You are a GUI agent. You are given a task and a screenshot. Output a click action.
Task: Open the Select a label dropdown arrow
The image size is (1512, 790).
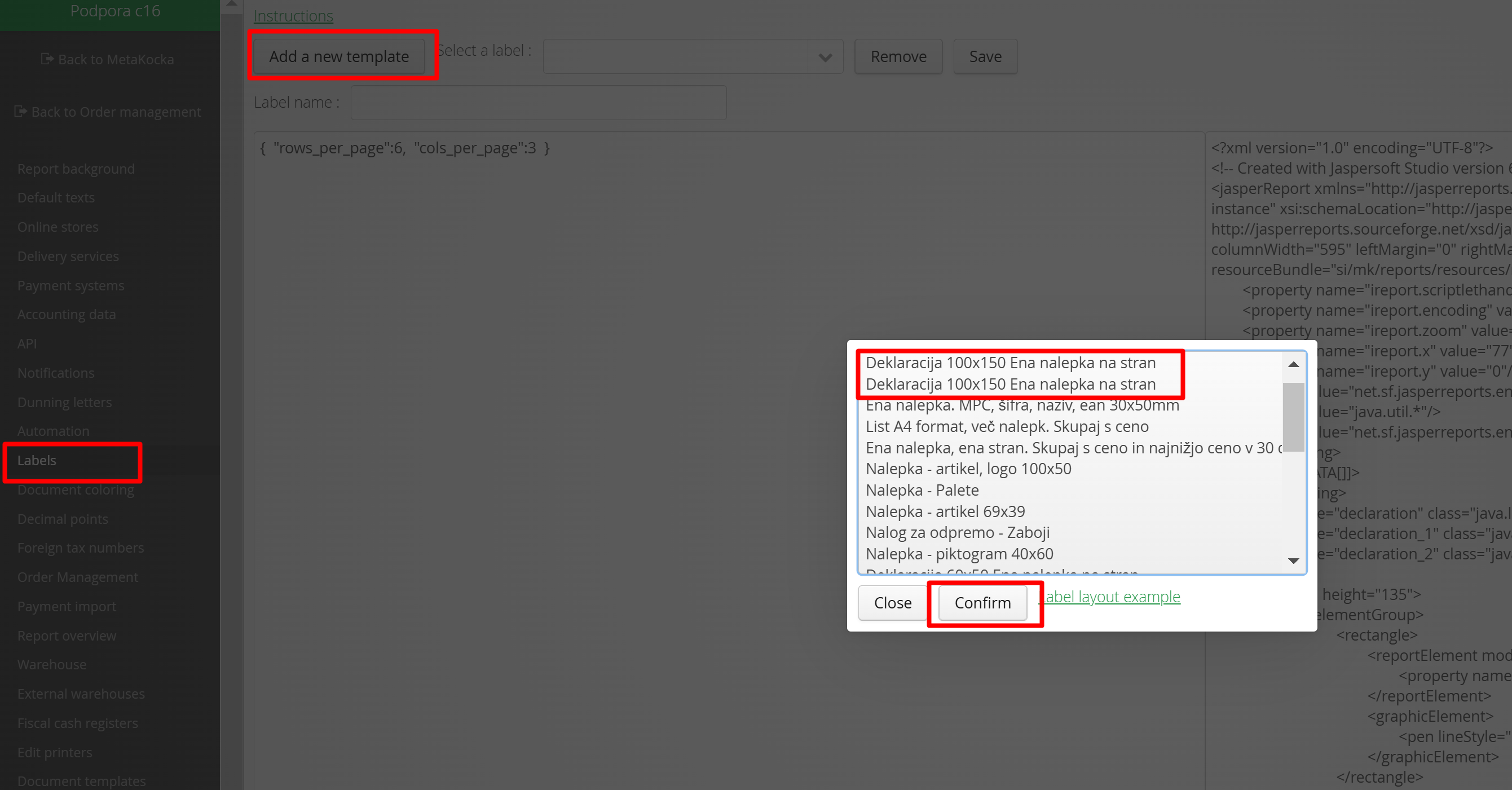(x=825, y=57)
